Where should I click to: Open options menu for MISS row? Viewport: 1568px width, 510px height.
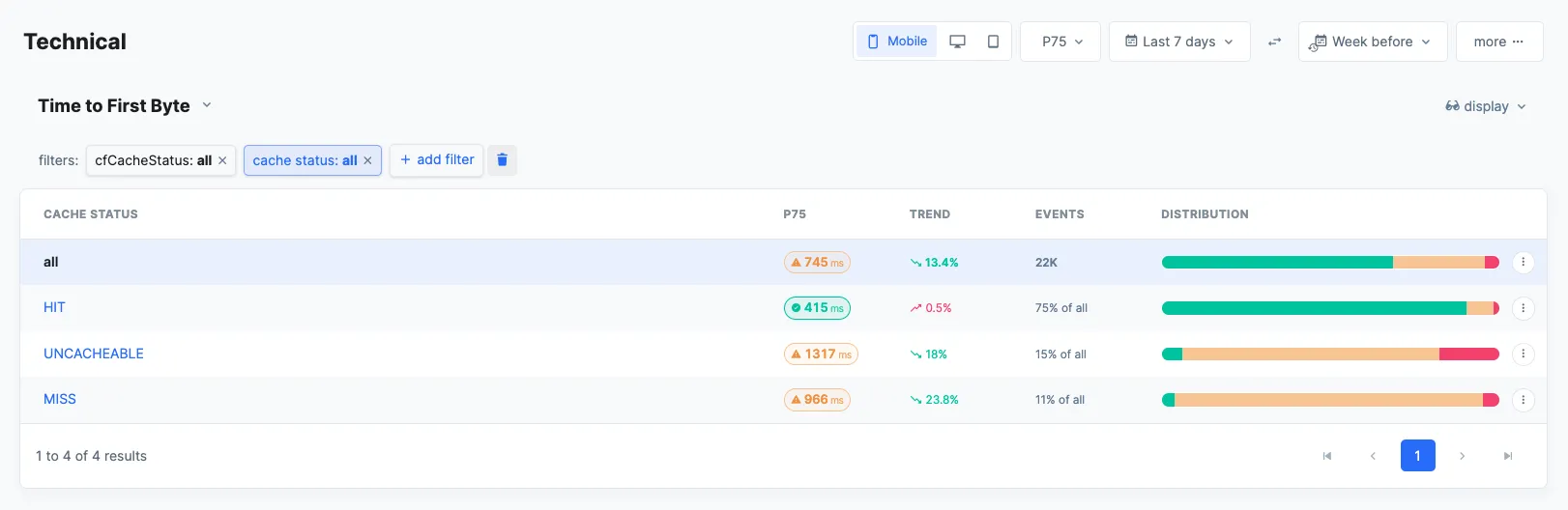[1523, 400]
